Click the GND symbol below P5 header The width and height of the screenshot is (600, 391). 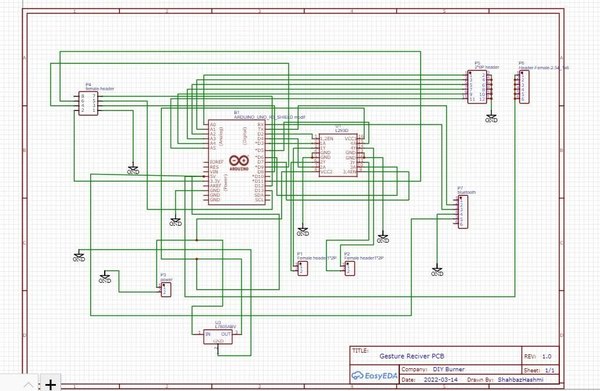point(491,118)
